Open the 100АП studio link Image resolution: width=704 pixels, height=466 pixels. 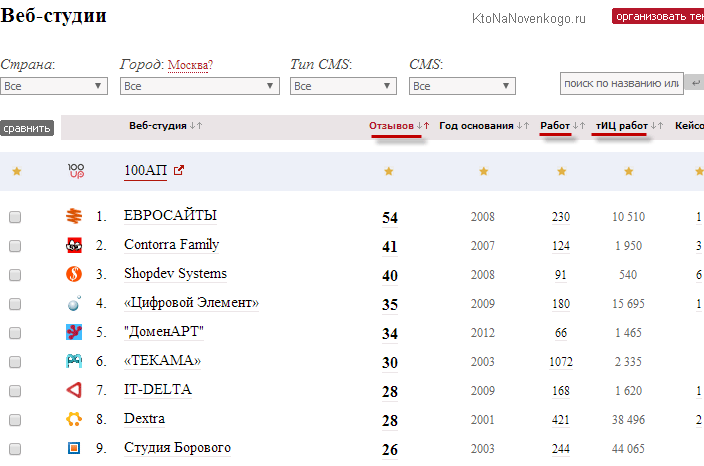pyautogui.click(x=145, y=171)
